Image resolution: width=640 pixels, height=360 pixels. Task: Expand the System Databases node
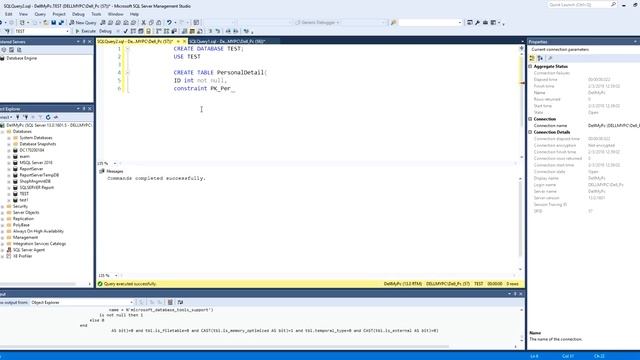[x=9, y=138]
